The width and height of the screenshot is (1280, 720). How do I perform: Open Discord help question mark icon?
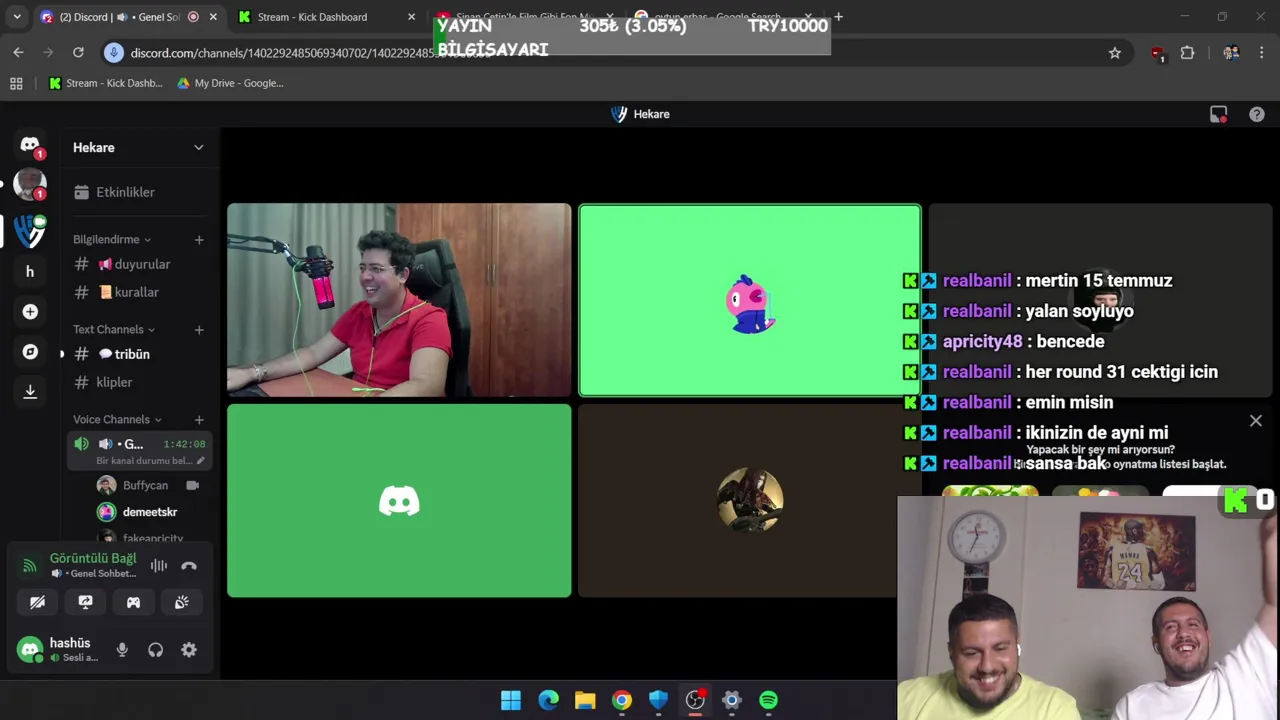click(1257, 114)
